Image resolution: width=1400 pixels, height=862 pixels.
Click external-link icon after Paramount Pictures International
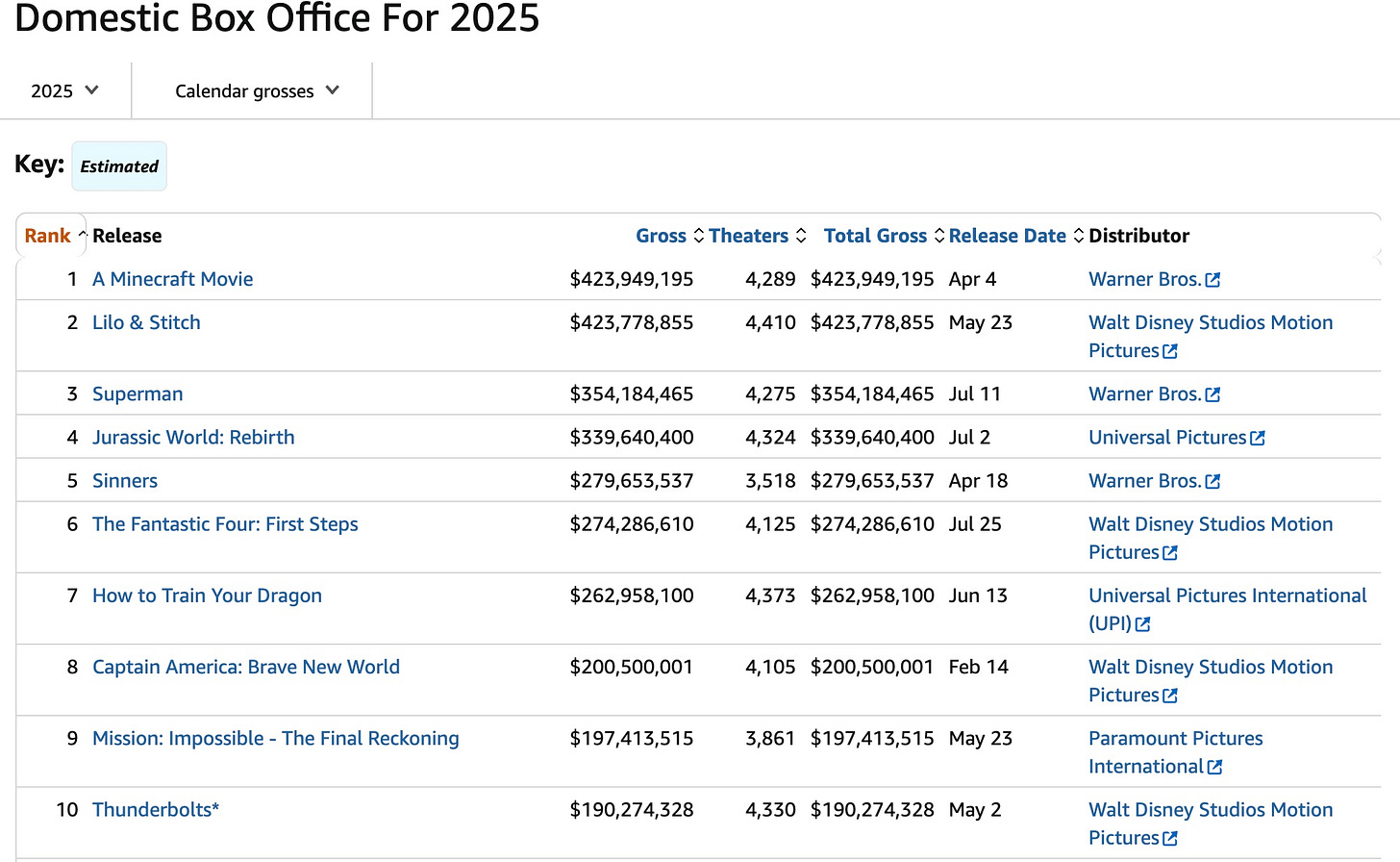coord(1214,767)
